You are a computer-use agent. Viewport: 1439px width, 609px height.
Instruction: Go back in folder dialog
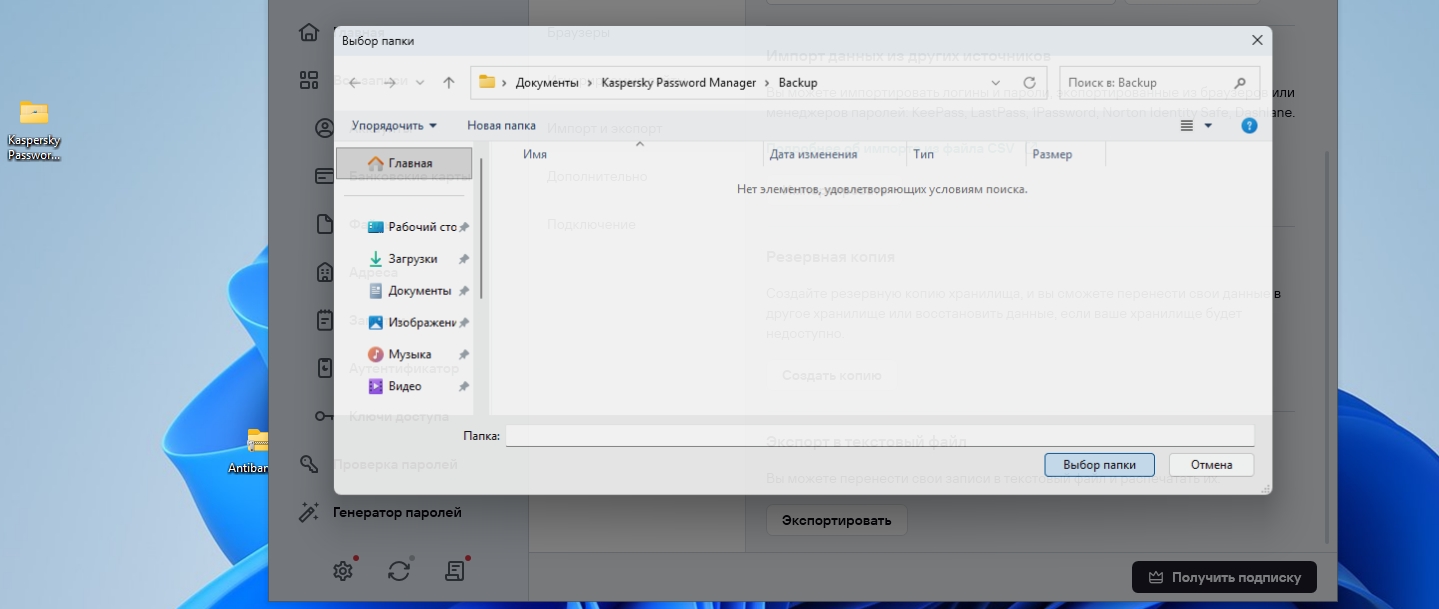(x=355, y=83)
